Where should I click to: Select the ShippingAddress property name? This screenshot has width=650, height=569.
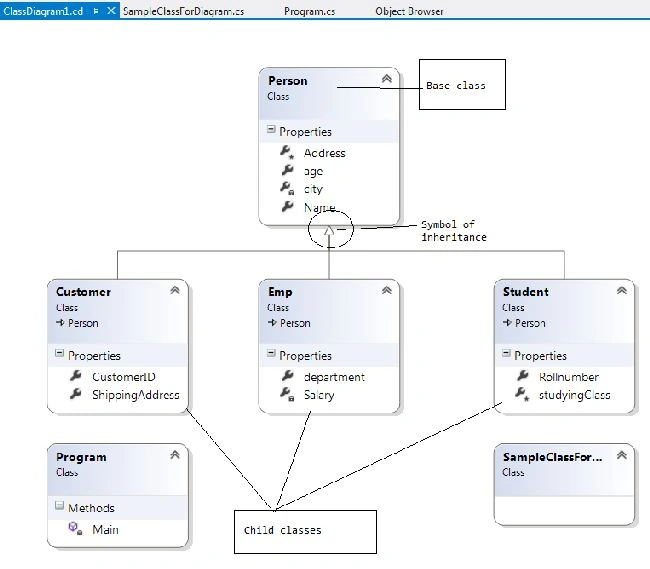pyautogui.click(x=136, y=395)
